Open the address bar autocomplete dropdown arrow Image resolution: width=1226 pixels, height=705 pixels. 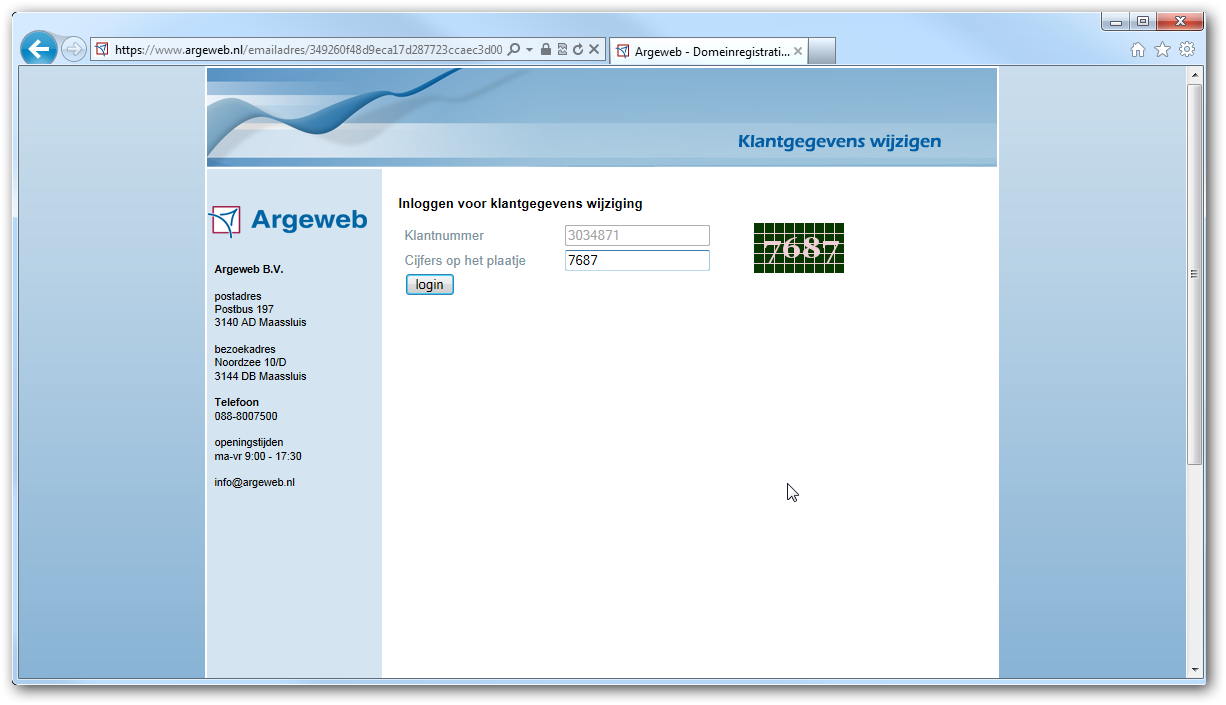[x=529, y=49]
